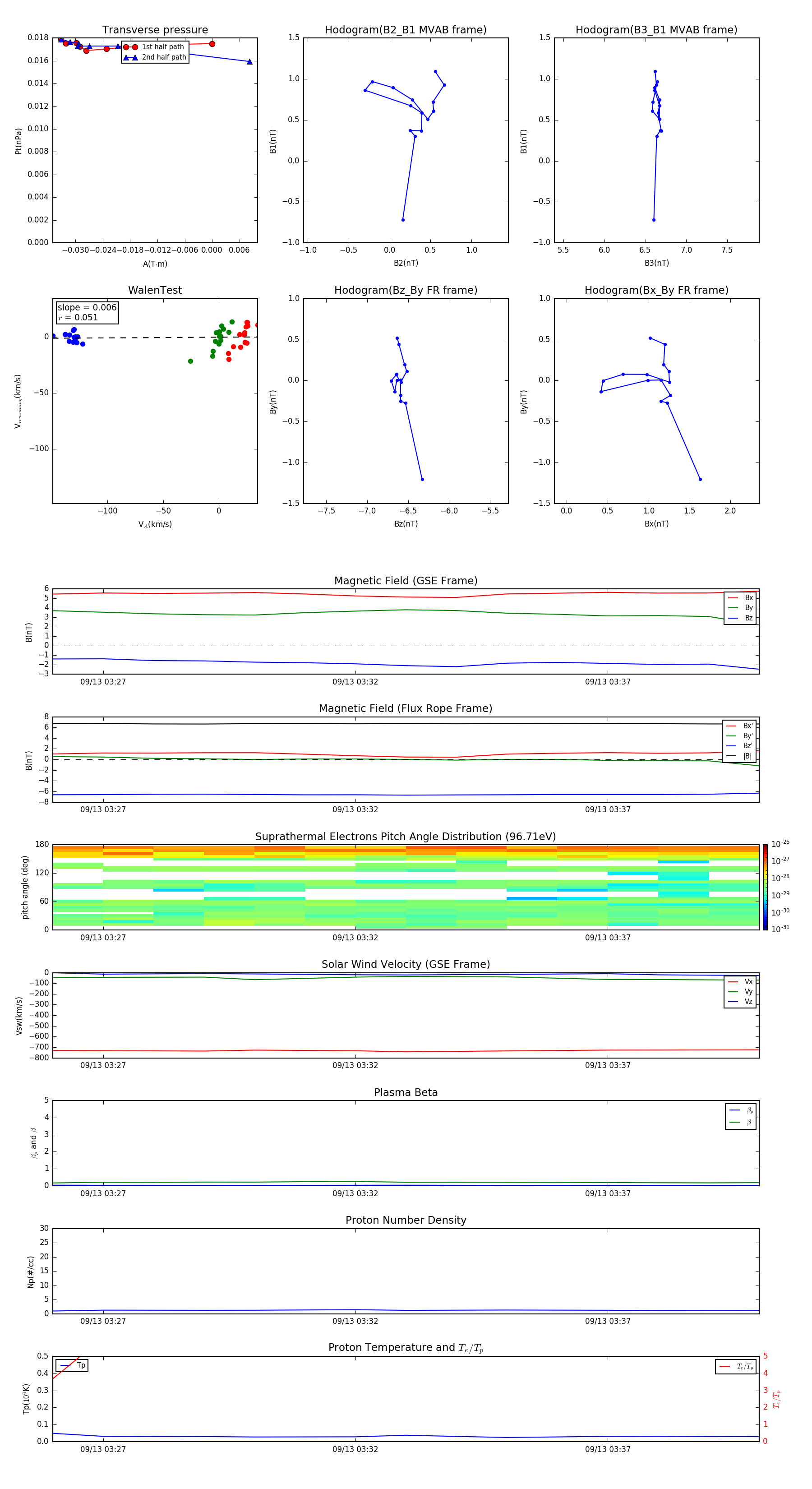This screenshot has height=1489, width=812.
Task: Click the isolated green dot in WalenTest plot
Action: coord(190,361)
